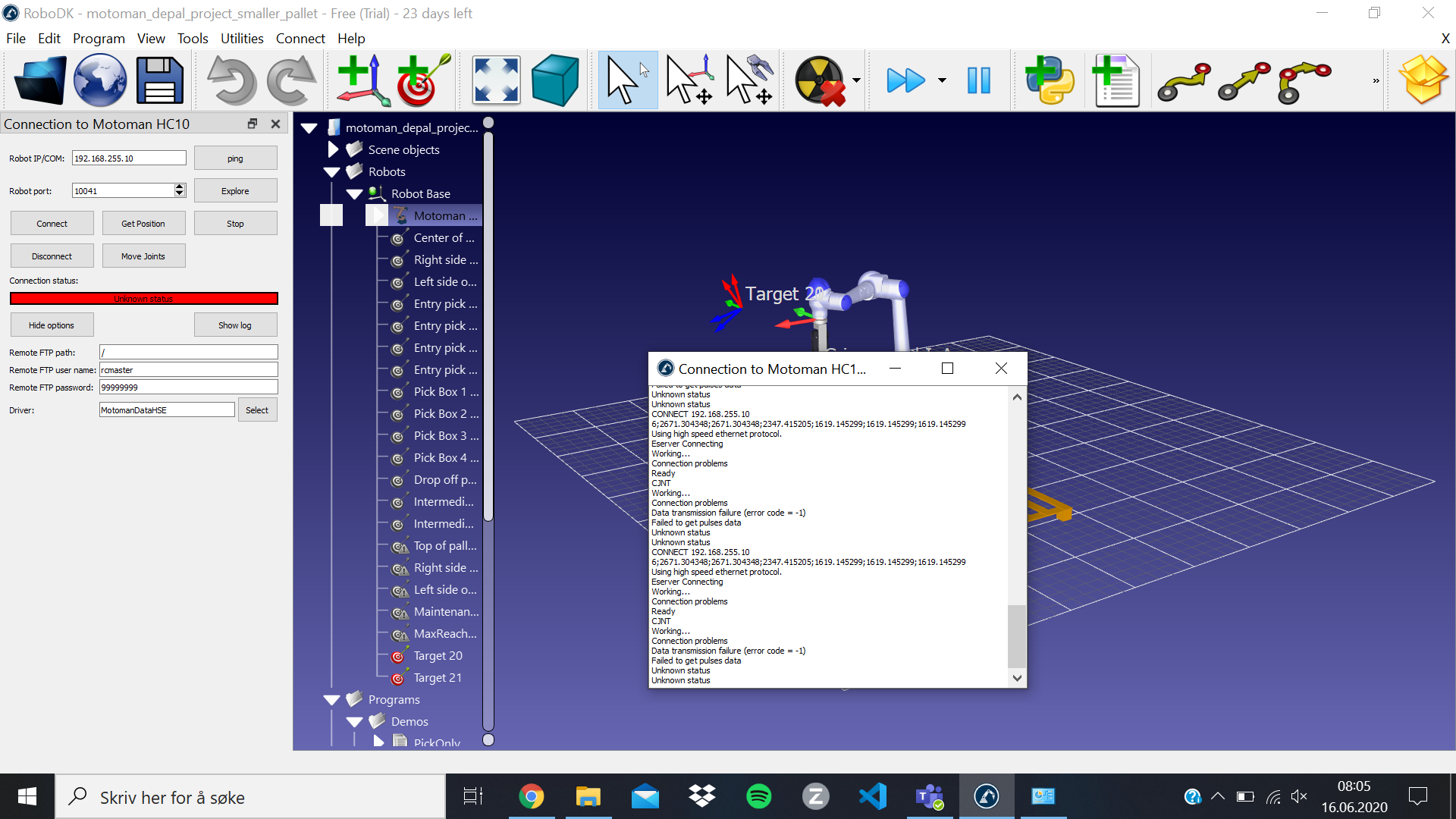The height and width of the screenshot is (819, 1456).
Task: Toggle the check collisions radiation icon
Action: tap(819, 80)
